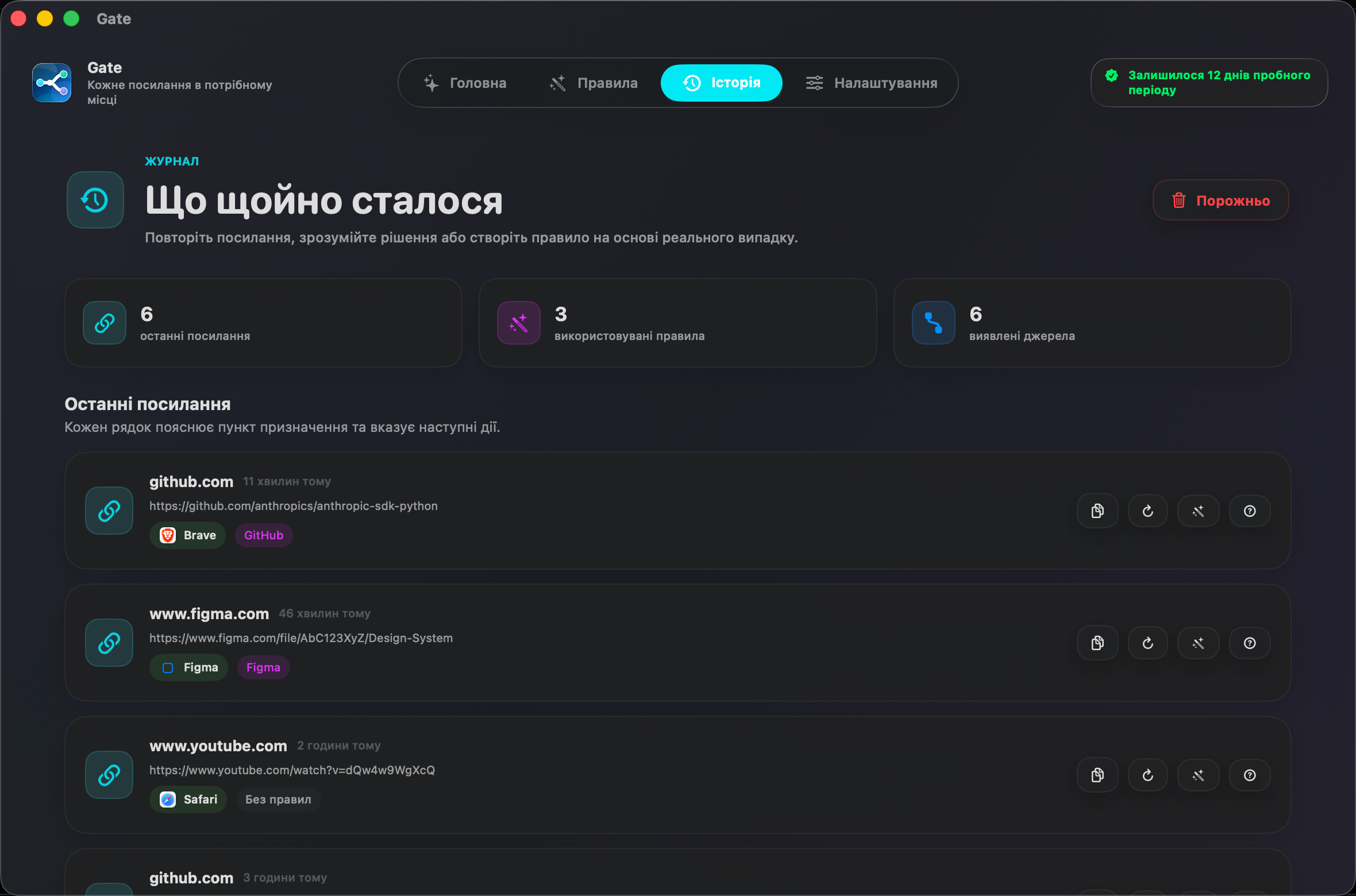Click the Gate window title text

[x=114, y=19]
